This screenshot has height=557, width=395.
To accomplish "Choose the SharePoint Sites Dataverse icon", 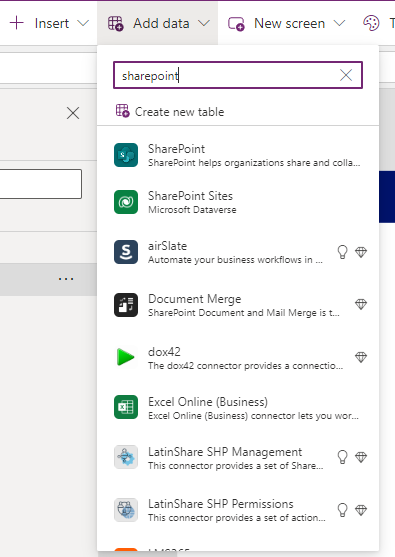I will 126,202.
